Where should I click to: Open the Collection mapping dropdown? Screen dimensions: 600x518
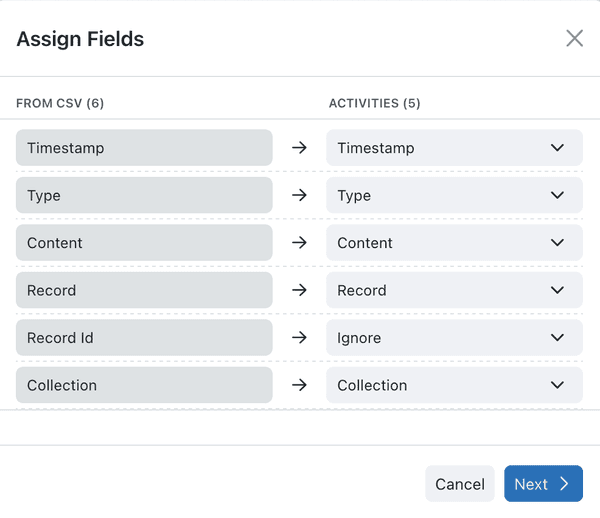[454, 385]
